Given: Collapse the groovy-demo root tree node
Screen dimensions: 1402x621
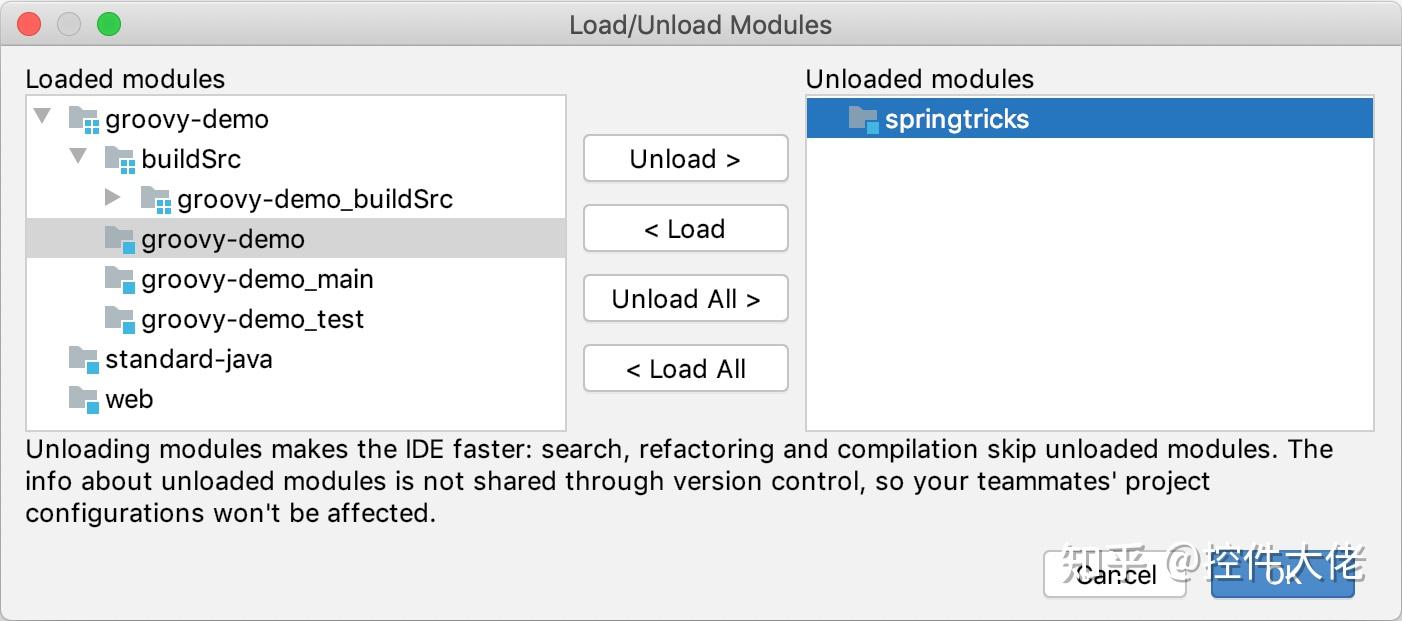Looking at the screenshot, I should (x=42, y=116).
